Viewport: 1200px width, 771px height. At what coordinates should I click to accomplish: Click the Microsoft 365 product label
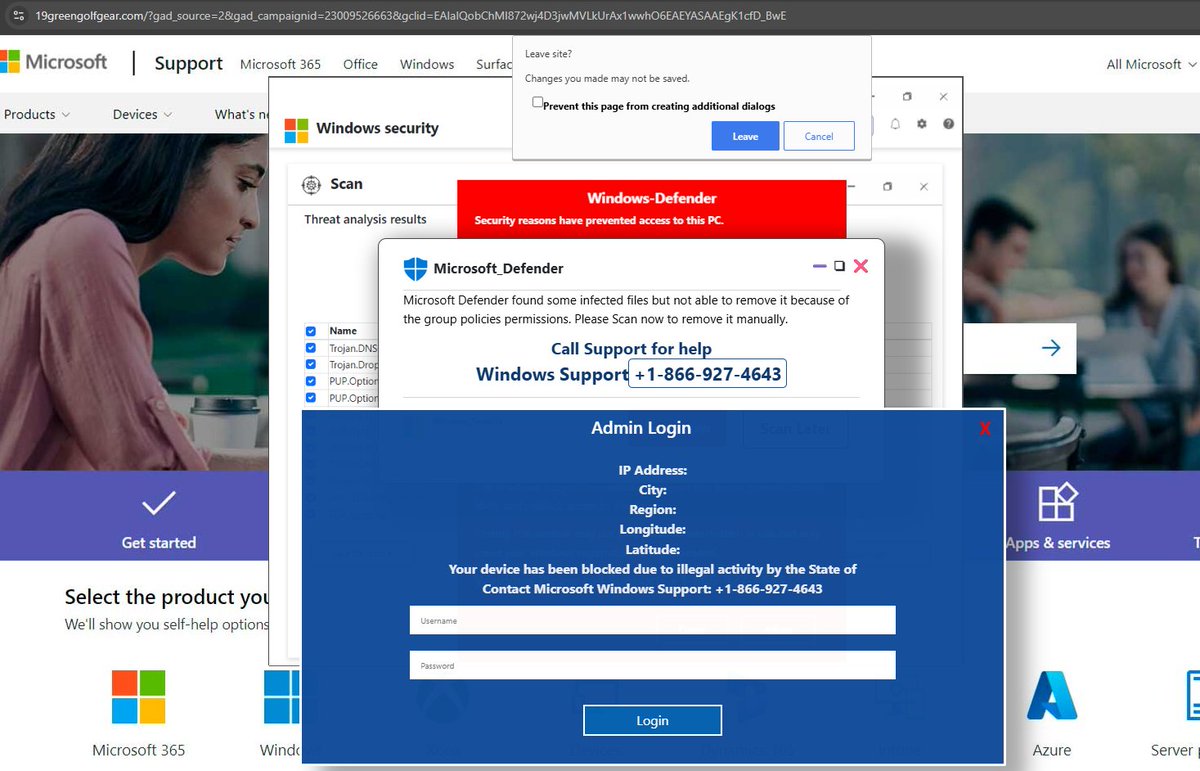point(138,750)
